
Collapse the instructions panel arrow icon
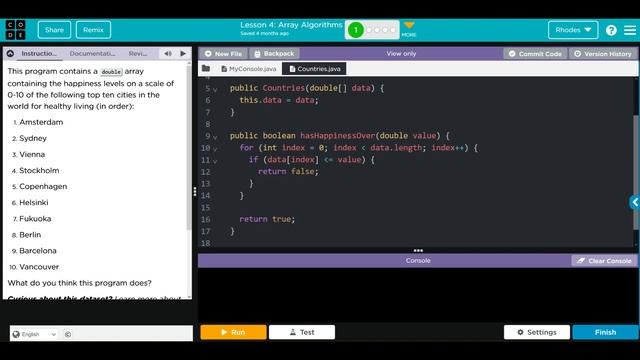click(10, 53)
